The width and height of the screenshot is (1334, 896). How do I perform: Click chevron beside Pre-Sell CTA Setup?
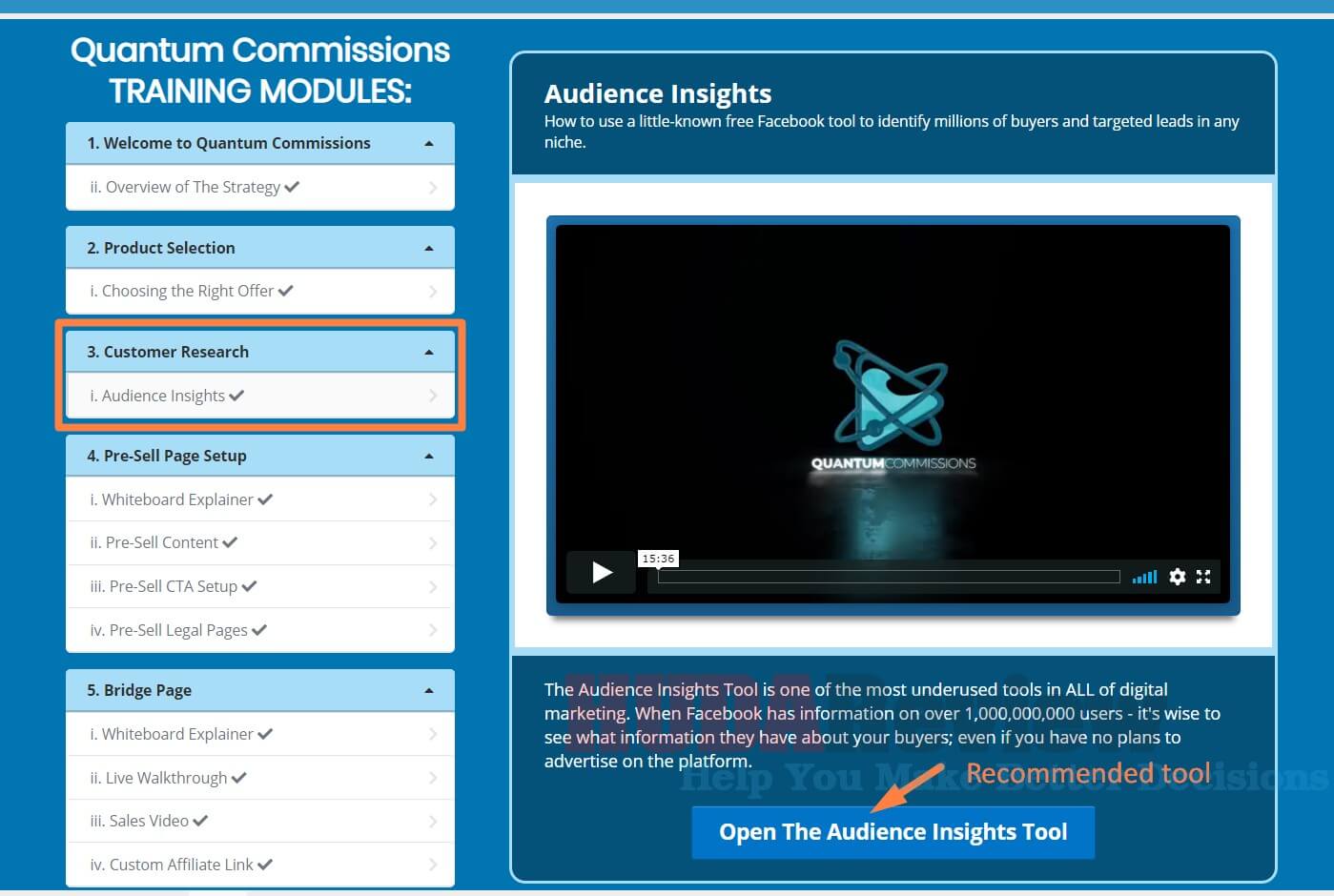click(433, 586)
